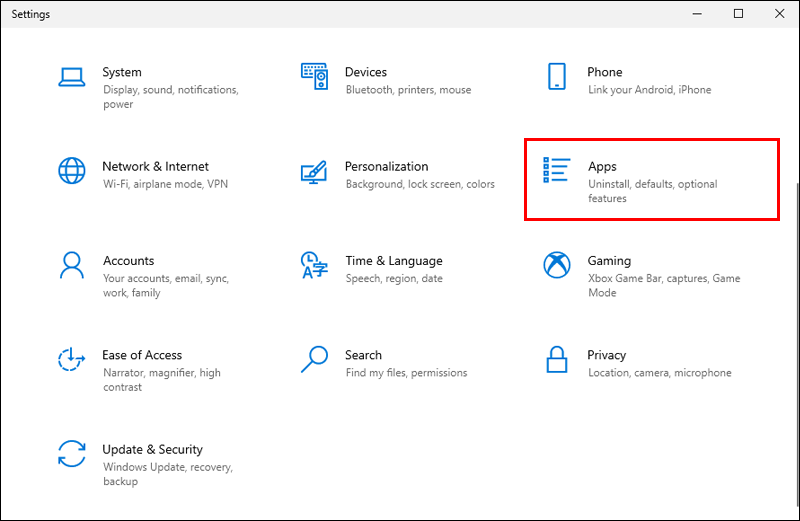Go to Devices settings text
Image resolution: width=800 pixels, height=521 pixels.
[x=366, y=72]
